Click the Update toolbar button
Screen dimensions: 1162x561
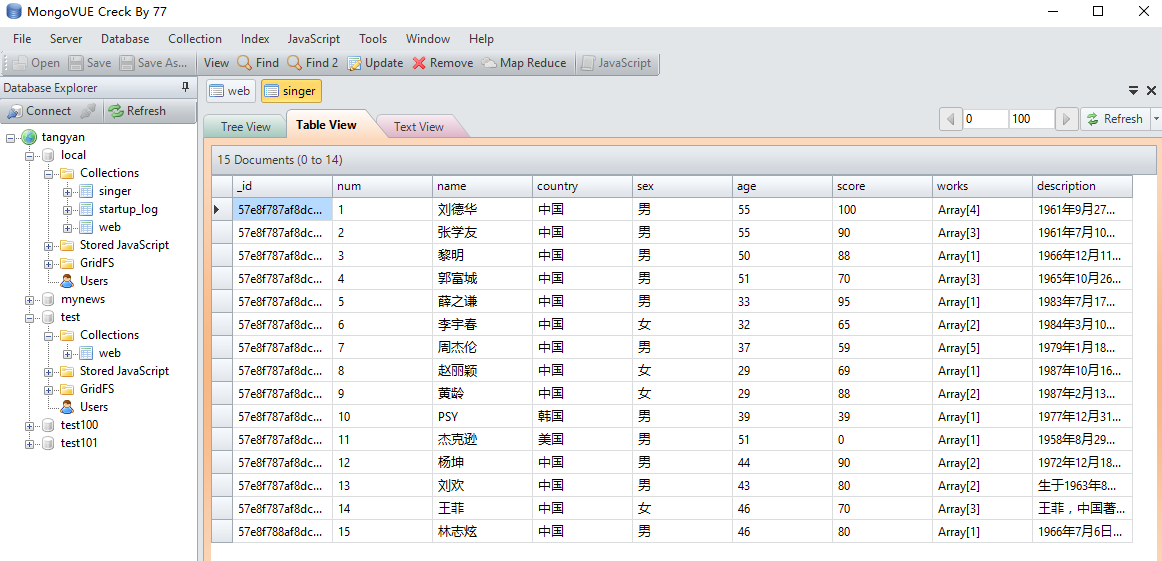pyautogui.click(x=375, y=63)
